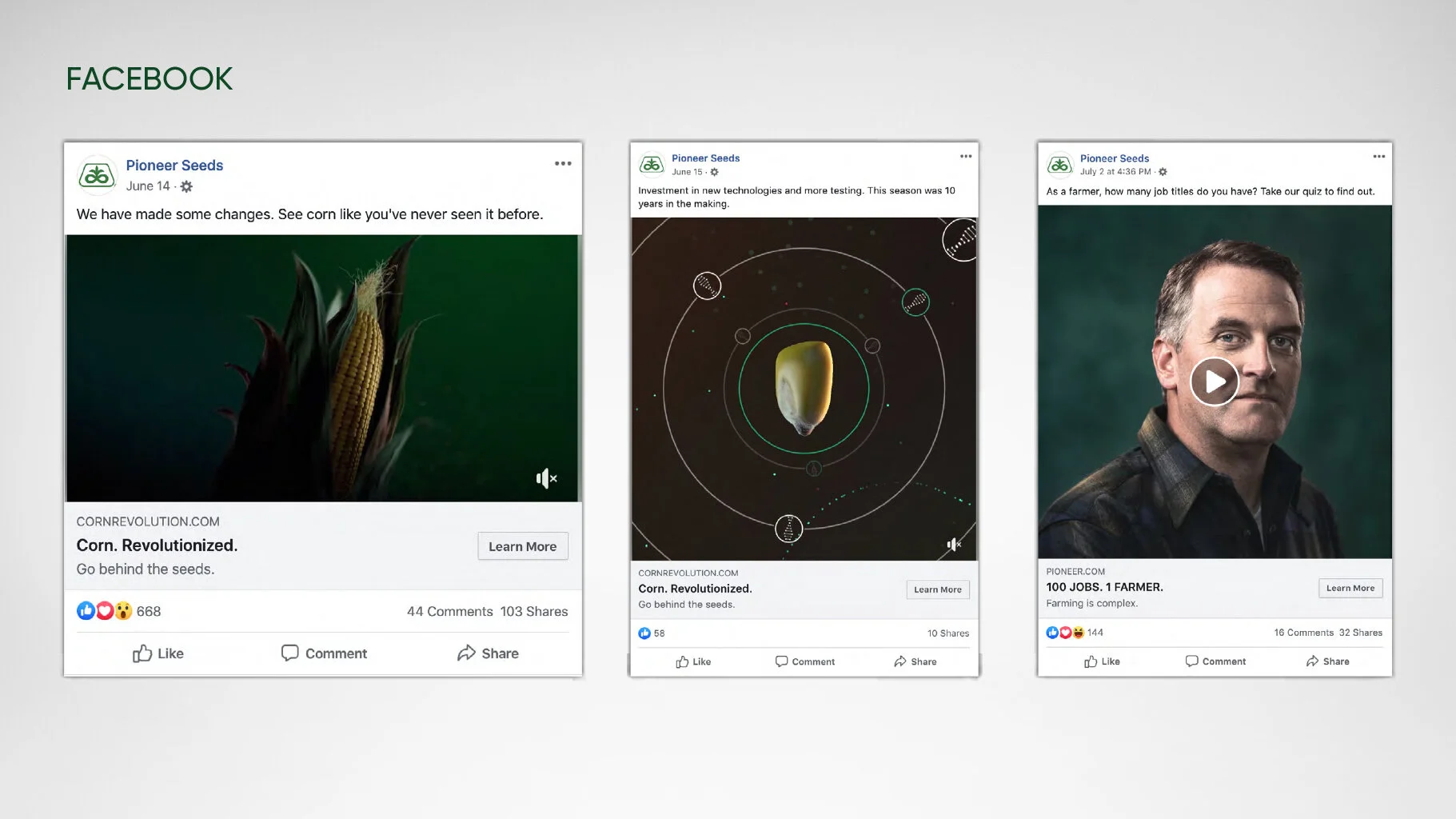This screenshot has width=1456, height=819.
Task: Click the June 14 timestamp
Action: 148,186
